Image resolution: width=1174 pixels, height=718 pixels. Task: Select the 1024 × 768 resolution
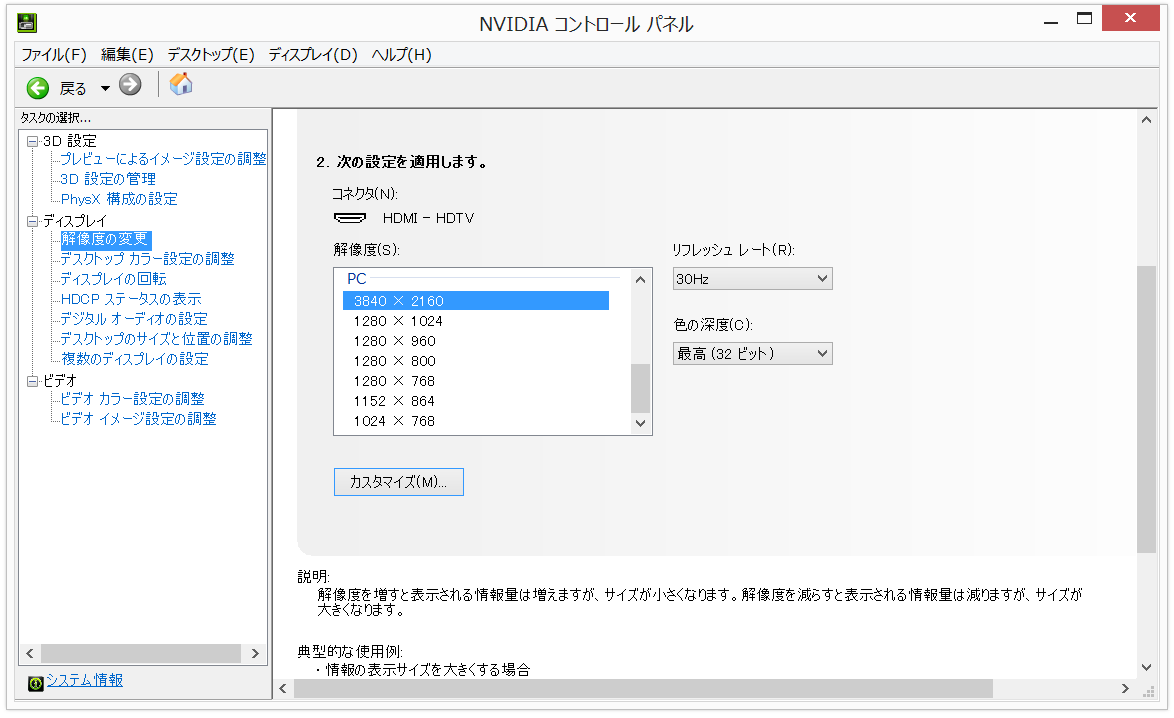(395, 422)
